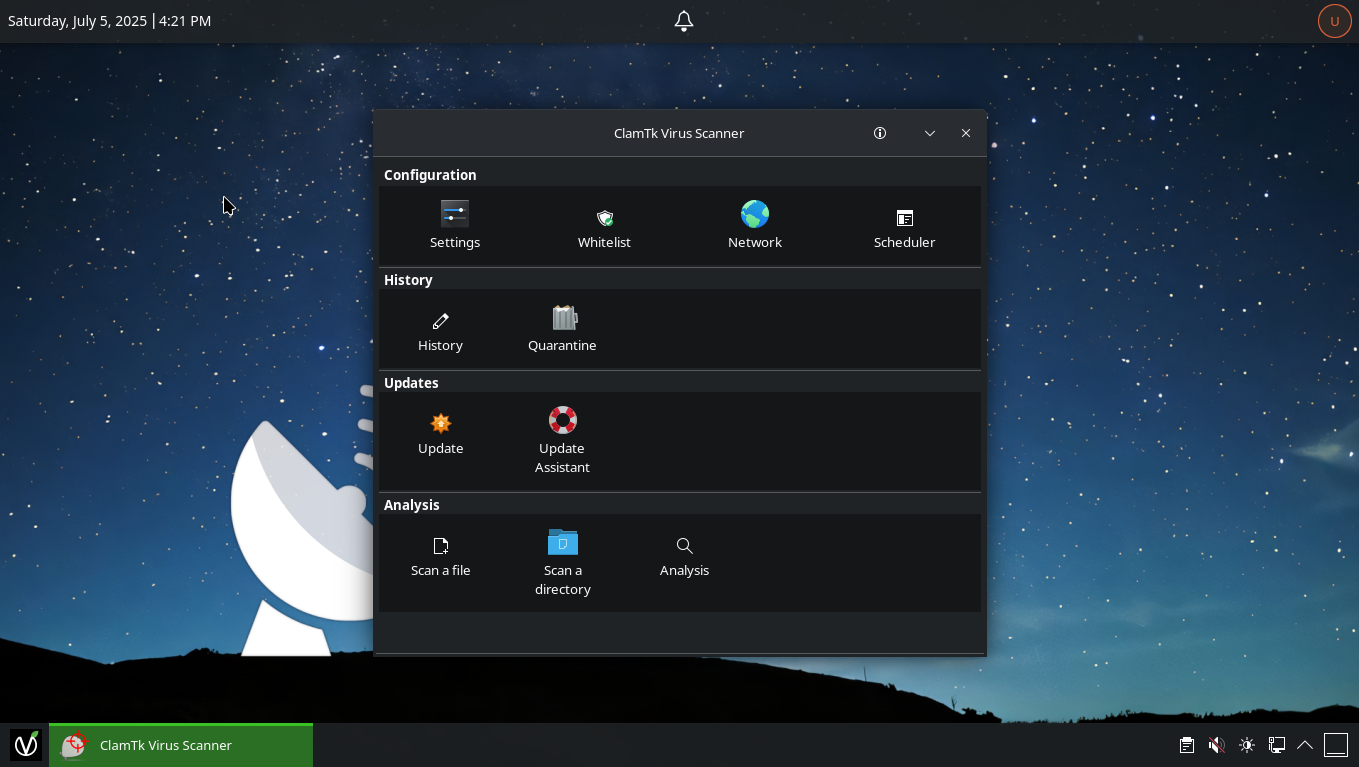This screenshot has height=767, width=1359.
Task: Click the Updates section heading
Action: coord(411,383)
